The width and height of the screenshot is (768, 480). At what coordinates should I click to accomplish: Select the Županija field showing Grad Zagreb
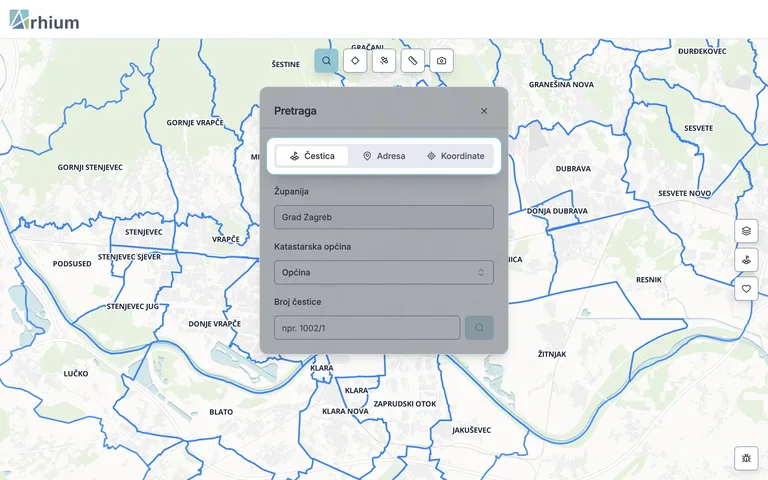pos(384,217)
